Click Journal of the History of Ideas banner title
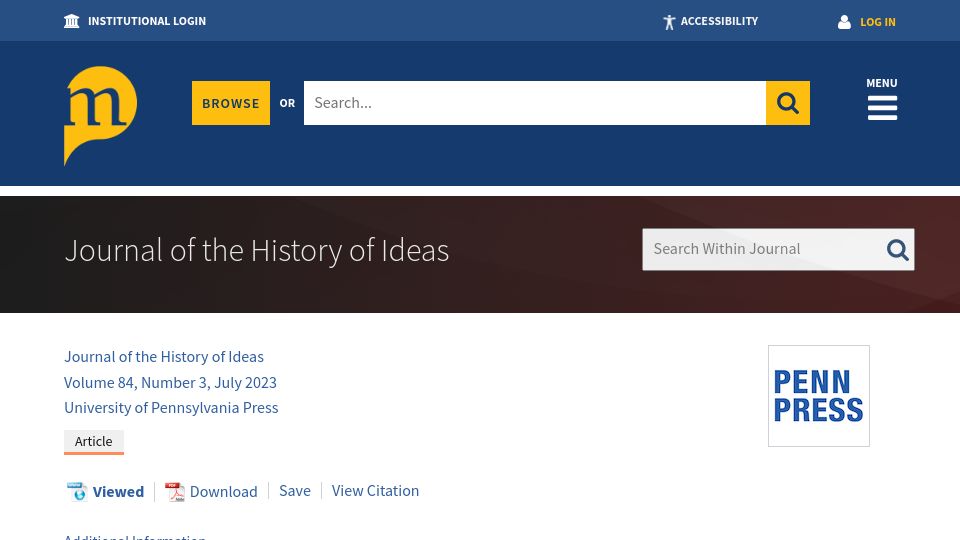The image size is (960, 540). (x=257, y=250)
